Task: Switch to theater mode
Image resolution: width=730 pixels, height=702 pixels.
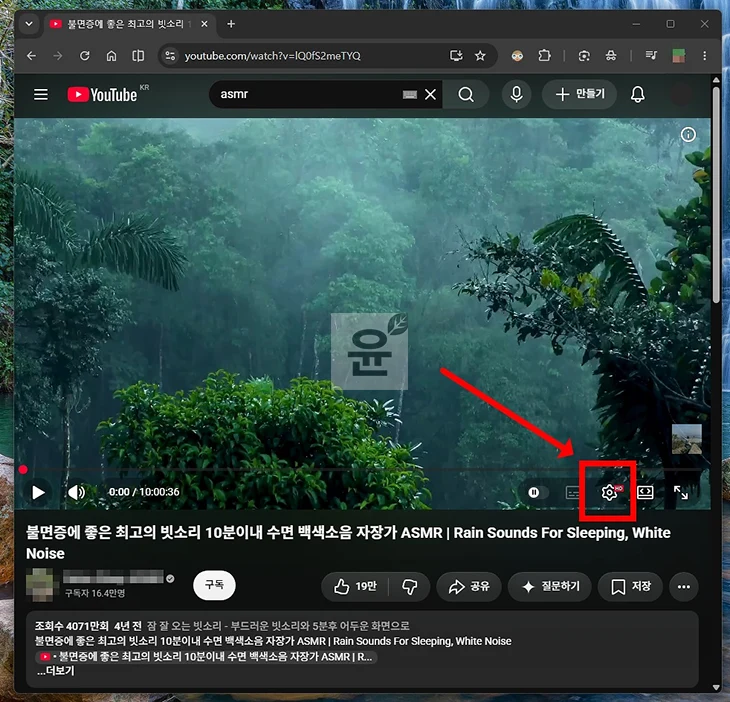Action: click(x=645, y=492)
